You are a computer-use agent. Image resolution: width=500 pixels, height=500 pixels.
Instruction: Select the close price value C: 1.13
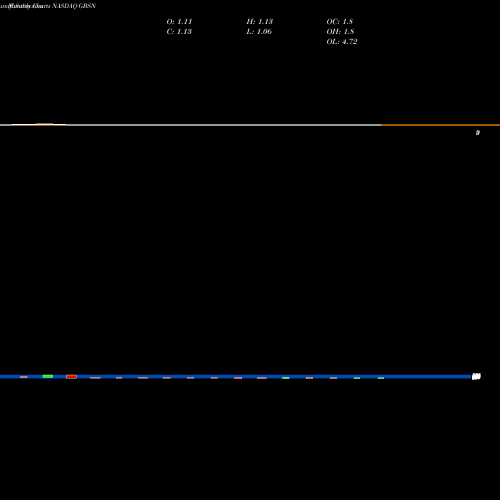pos(179,32)
